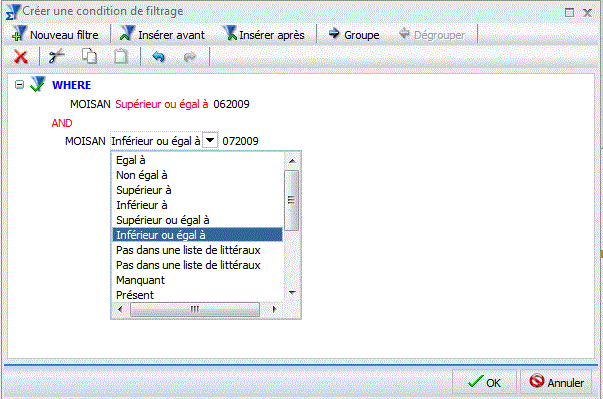Confirm with the OK button

click(484, 382)
